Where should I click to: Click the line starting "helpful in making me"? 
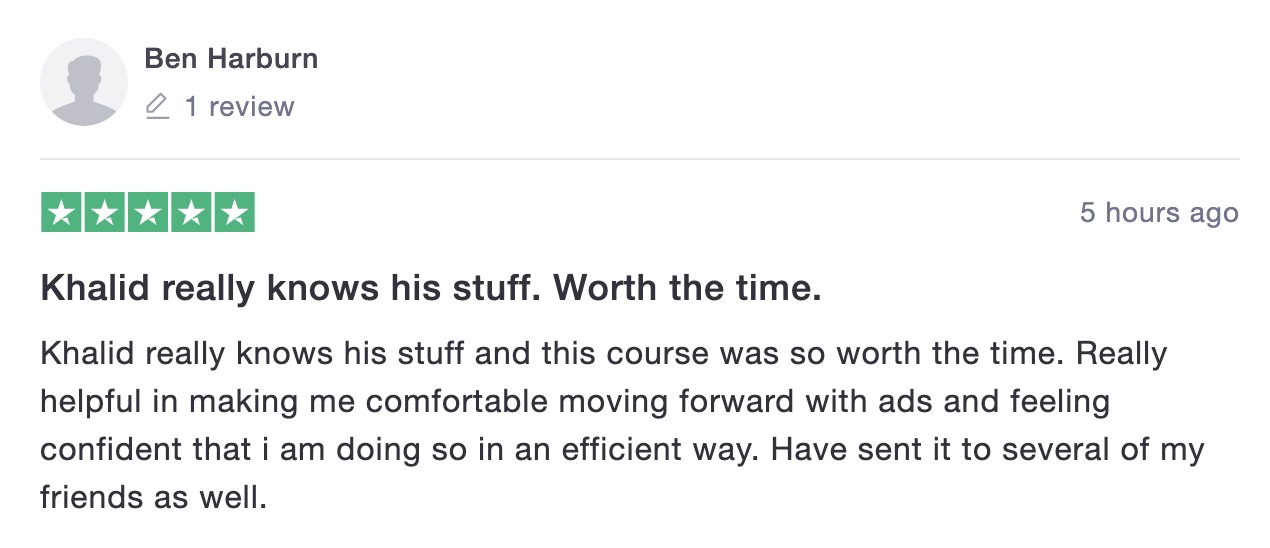tap(575, 402)
